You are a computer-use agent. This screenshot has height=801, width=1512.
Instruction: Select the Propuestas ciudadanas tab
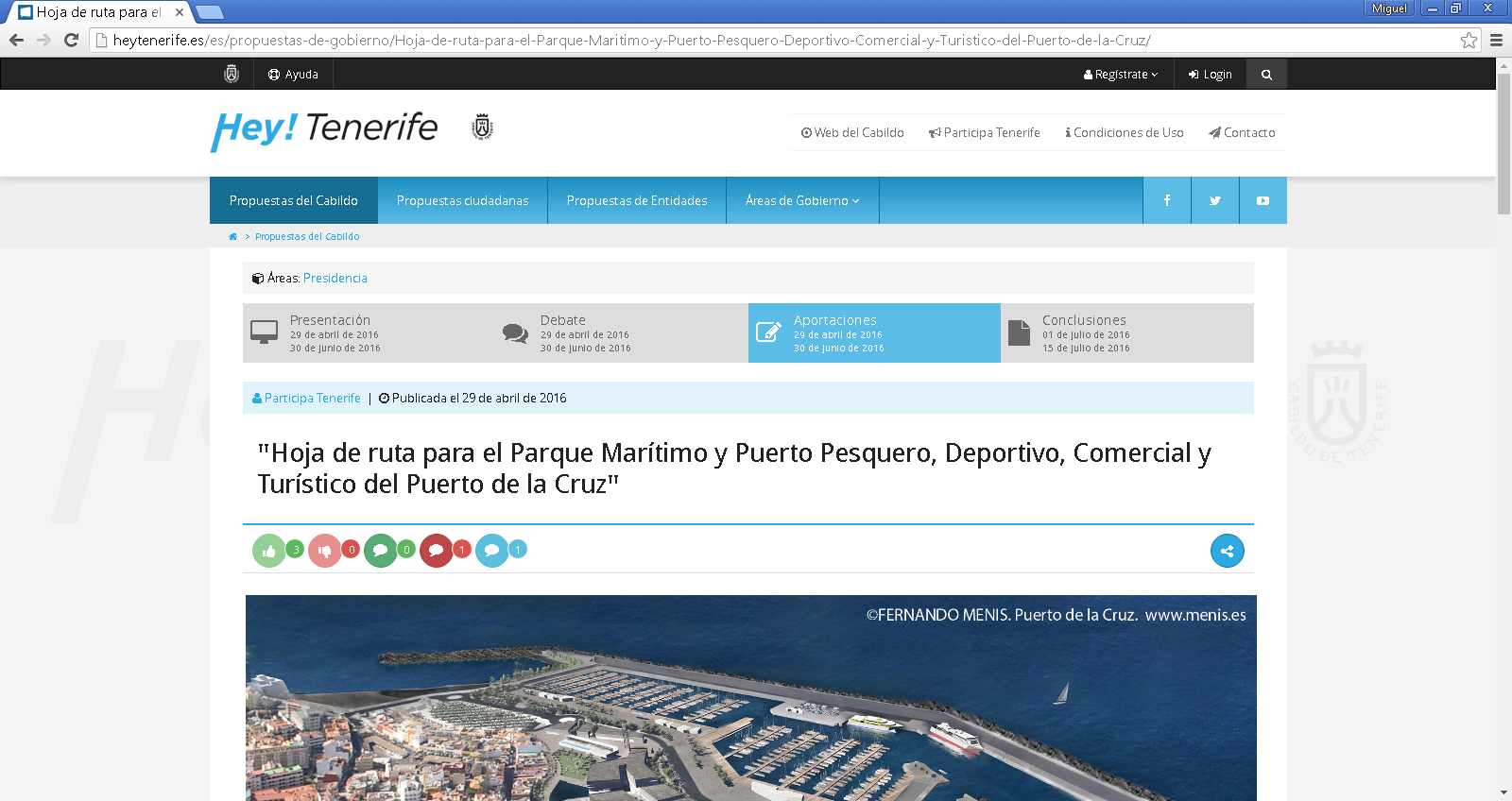coord(462,200)
